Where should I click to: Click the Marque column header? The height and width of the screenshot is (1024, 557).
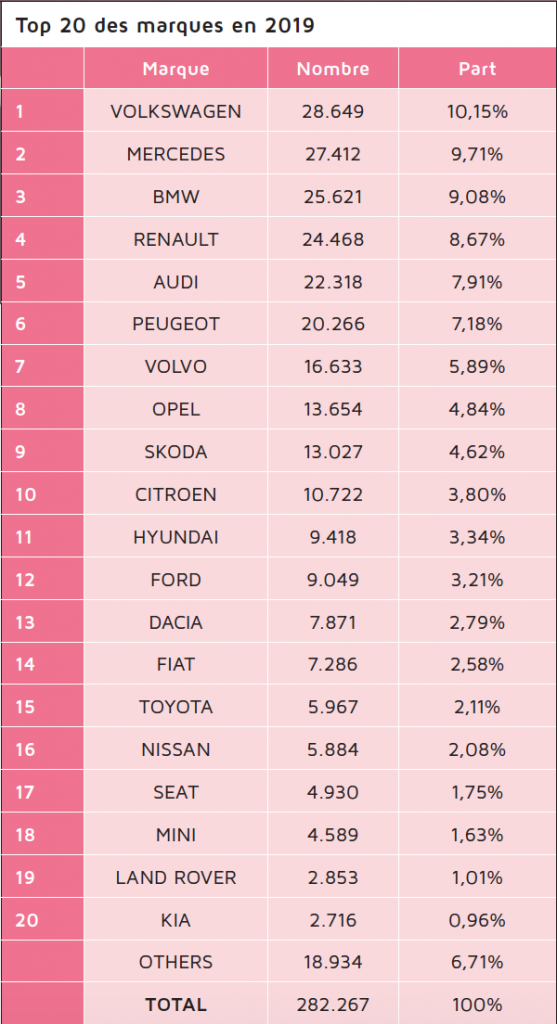point(176,69)
